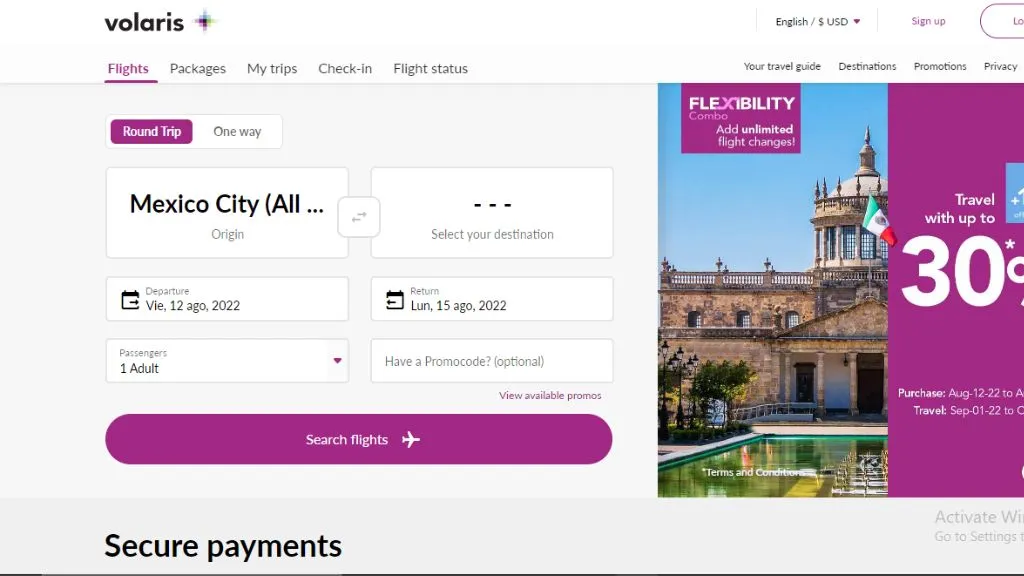
Task: Open the English / $ USD language selector
Action: (817, 21)
